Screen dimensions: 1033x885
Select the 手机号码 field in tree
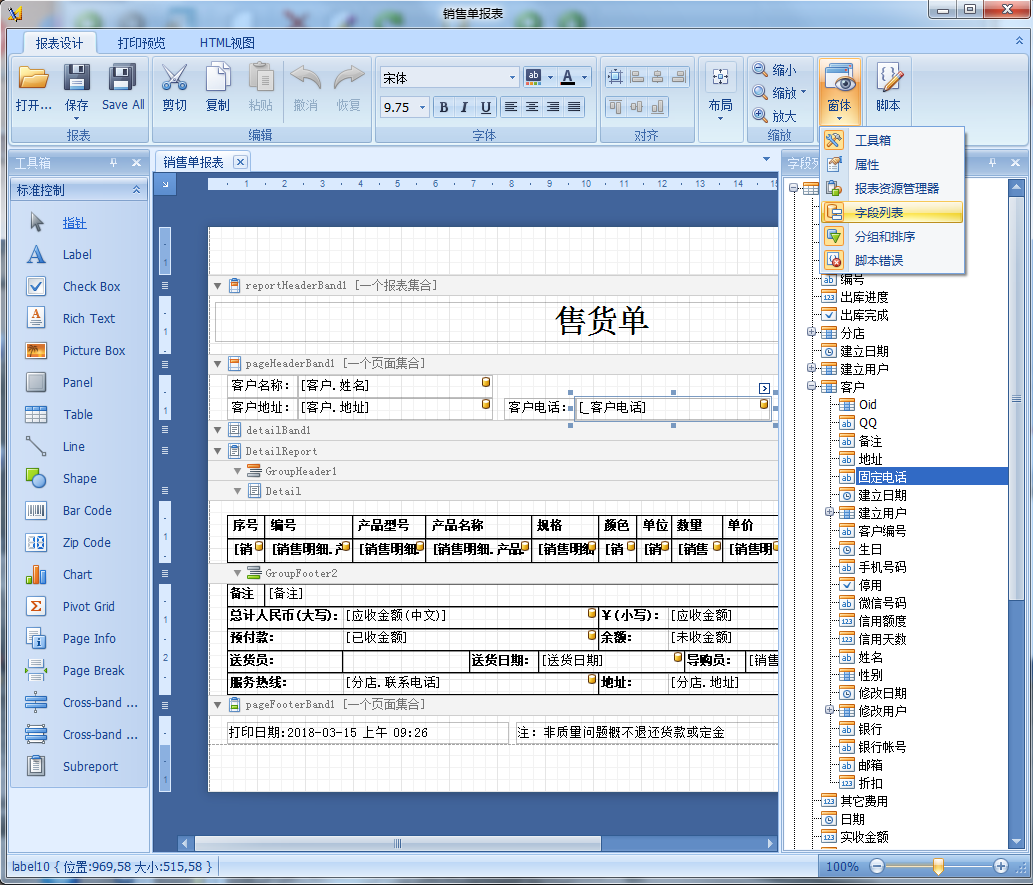(881, 567)
